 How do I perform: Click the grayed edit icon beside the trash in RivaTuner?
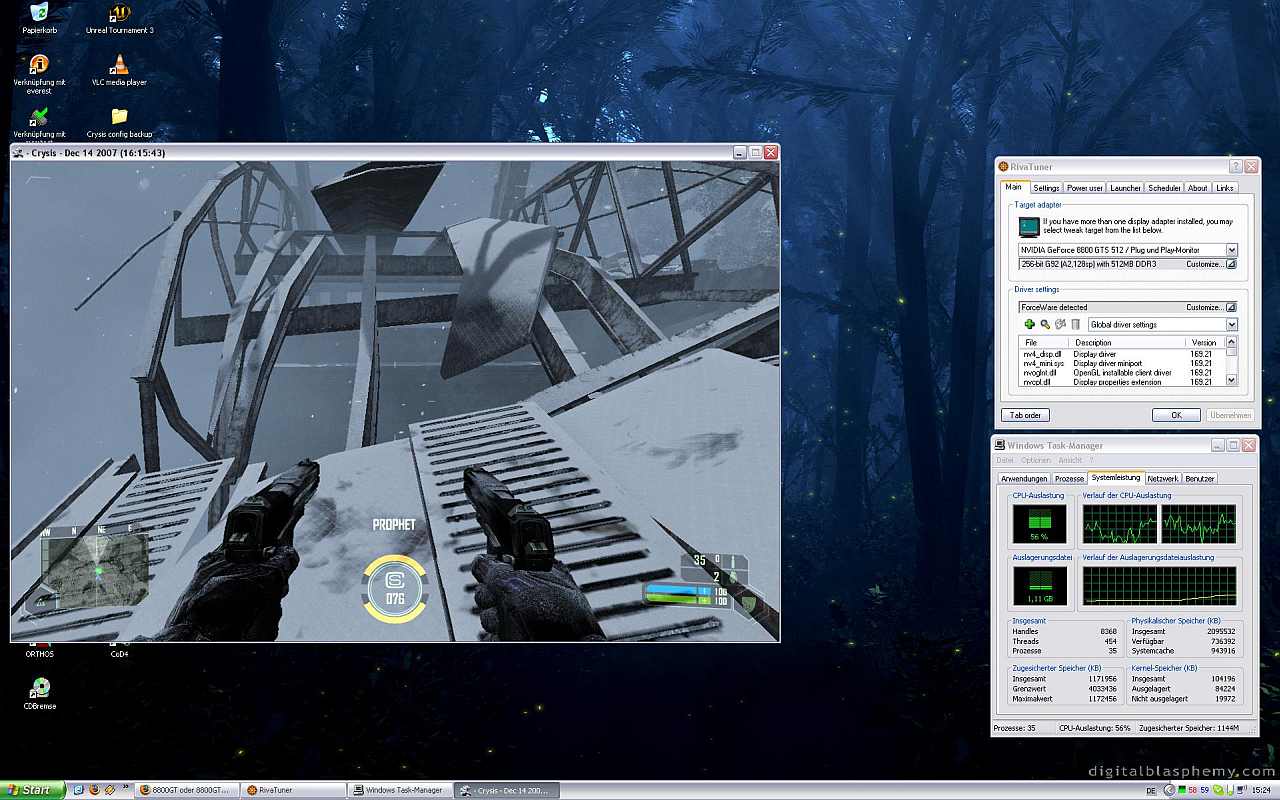[1060, 324]
